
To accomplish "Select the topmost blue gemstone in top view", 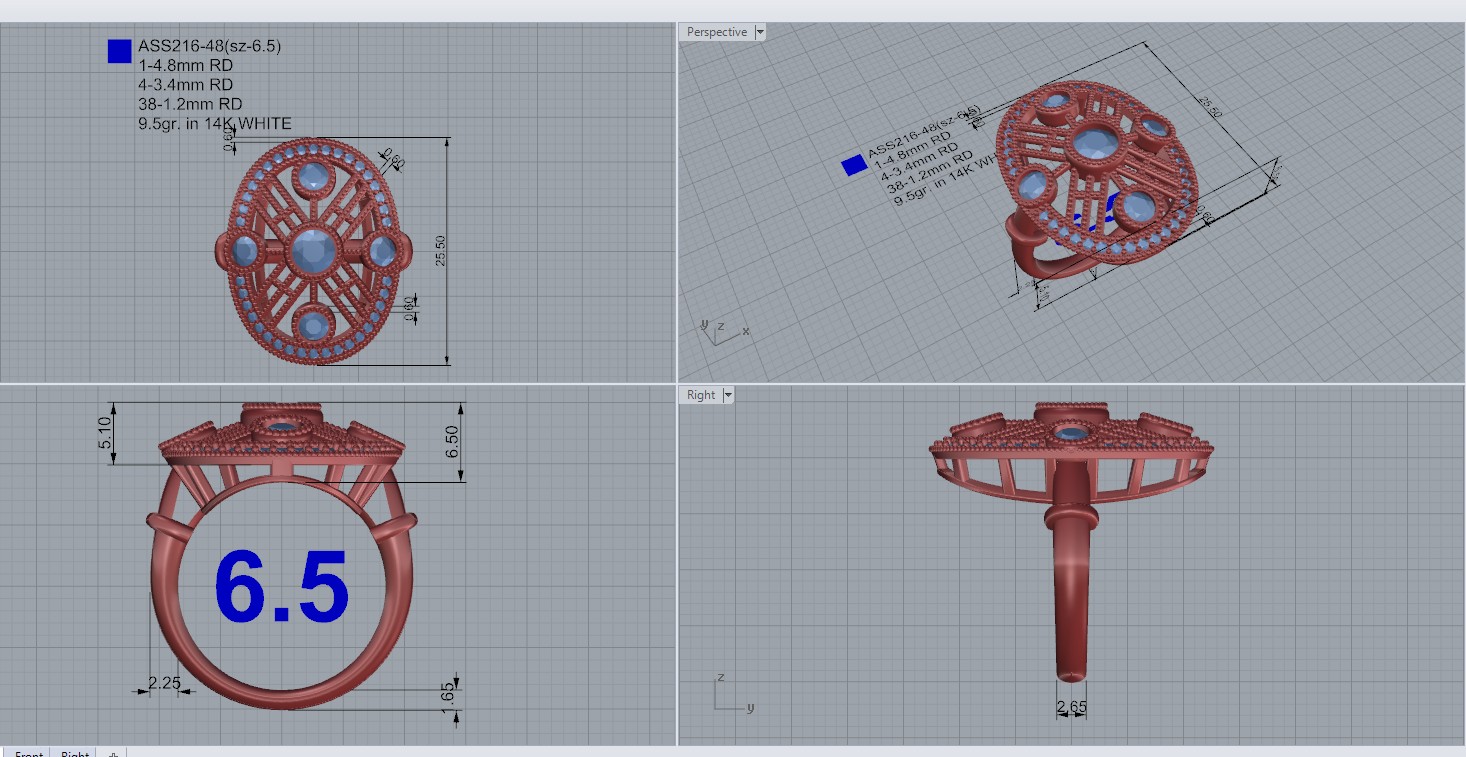I will pyautogui.click(x=316, y=178).
